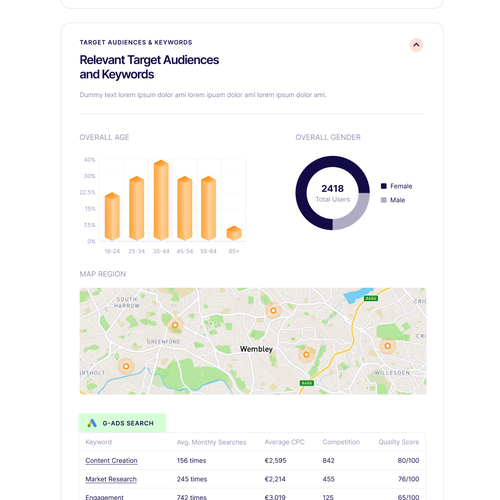Viewport: 500px width, 500px height.
Task: Click the 65+ age bar
Action: click(x=234, y=233)
